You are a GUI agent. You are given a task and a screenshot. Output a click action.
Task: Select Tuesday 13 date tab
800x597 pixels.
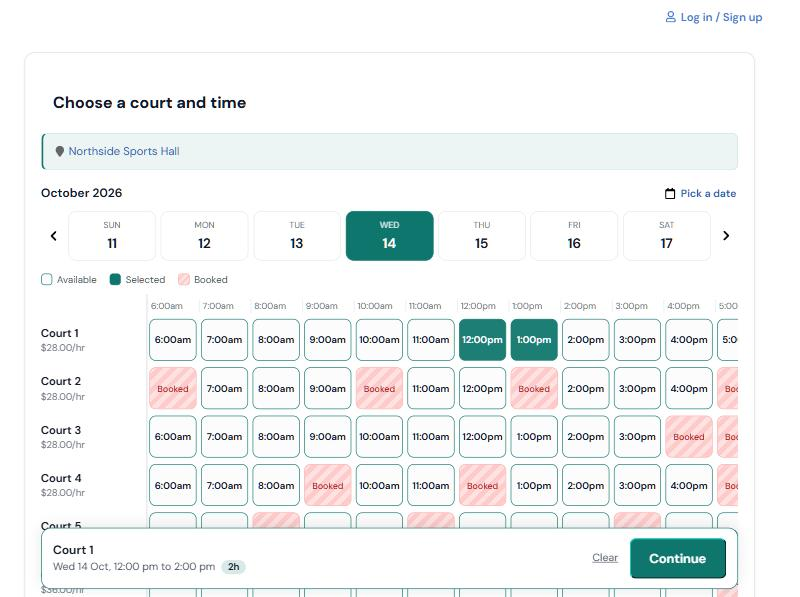click(x=297, y=236)
